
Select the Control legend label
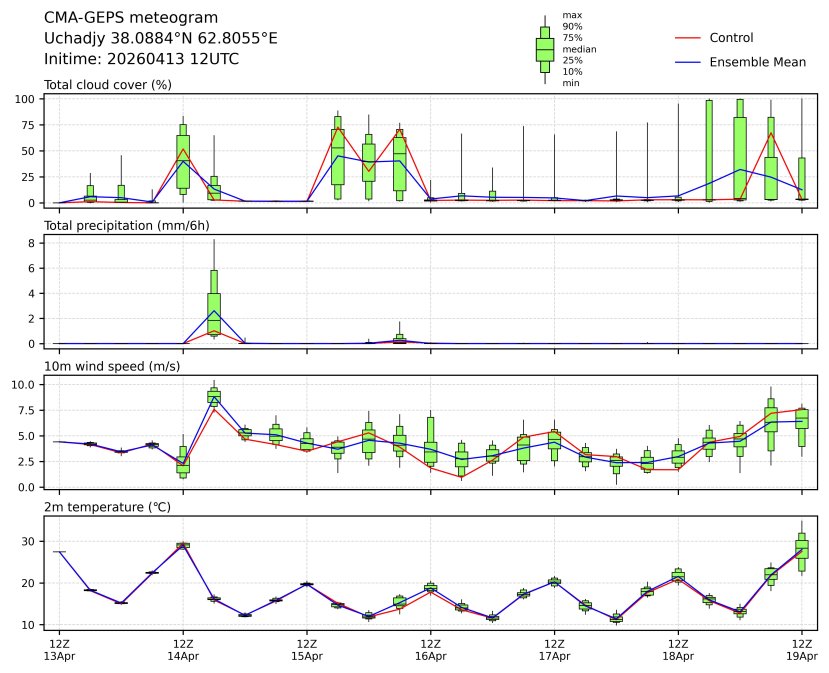pos(730,38)
